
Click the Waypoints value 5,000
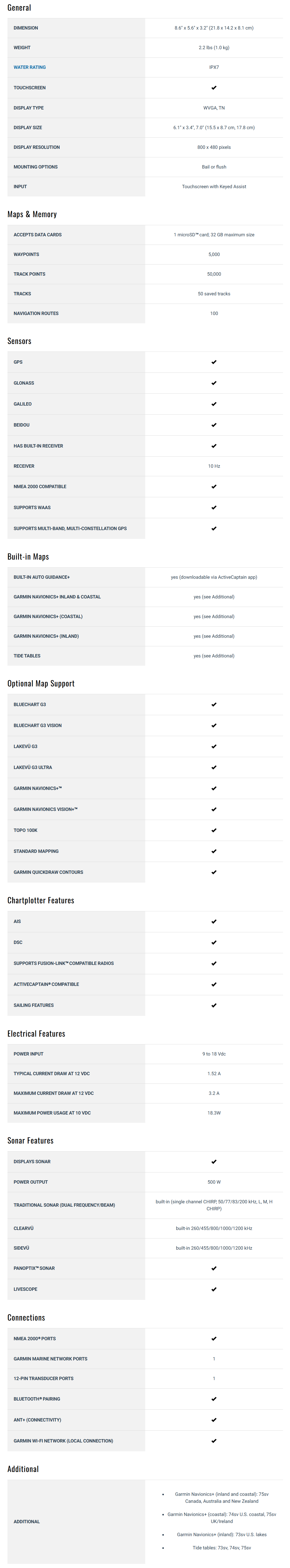pyautogui.click(x=214, y=254)
